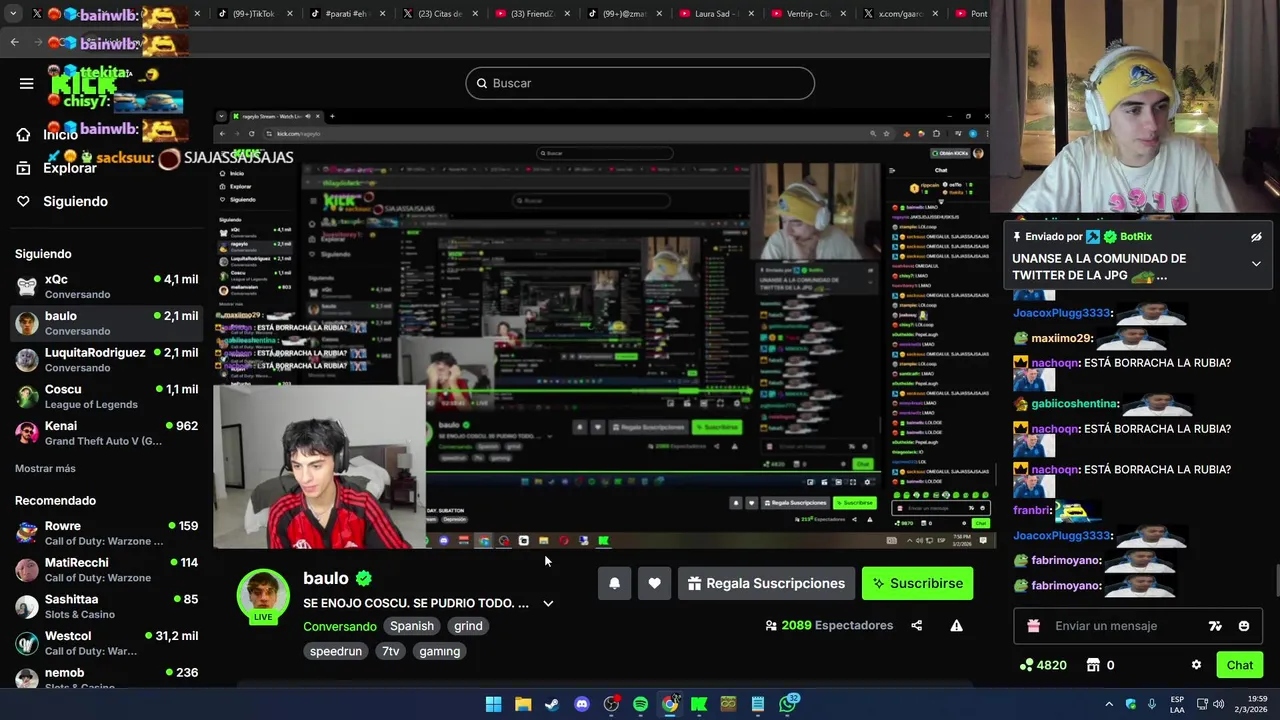Open Windows Start menu
Screen dimensions: 1280x720
[x=493, y=704]
